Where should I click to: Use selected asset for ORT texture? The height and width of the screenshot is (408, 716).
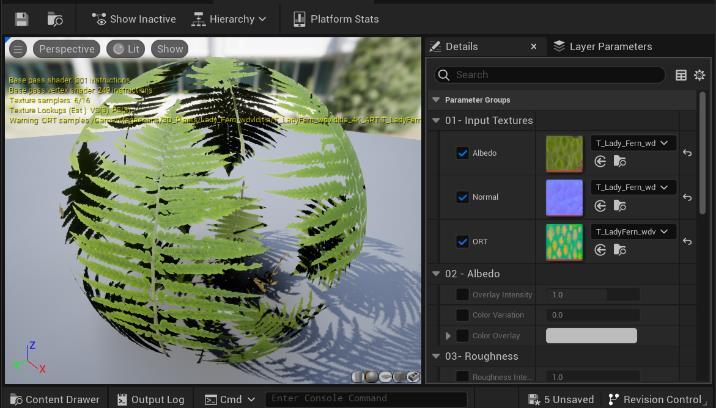600,250
